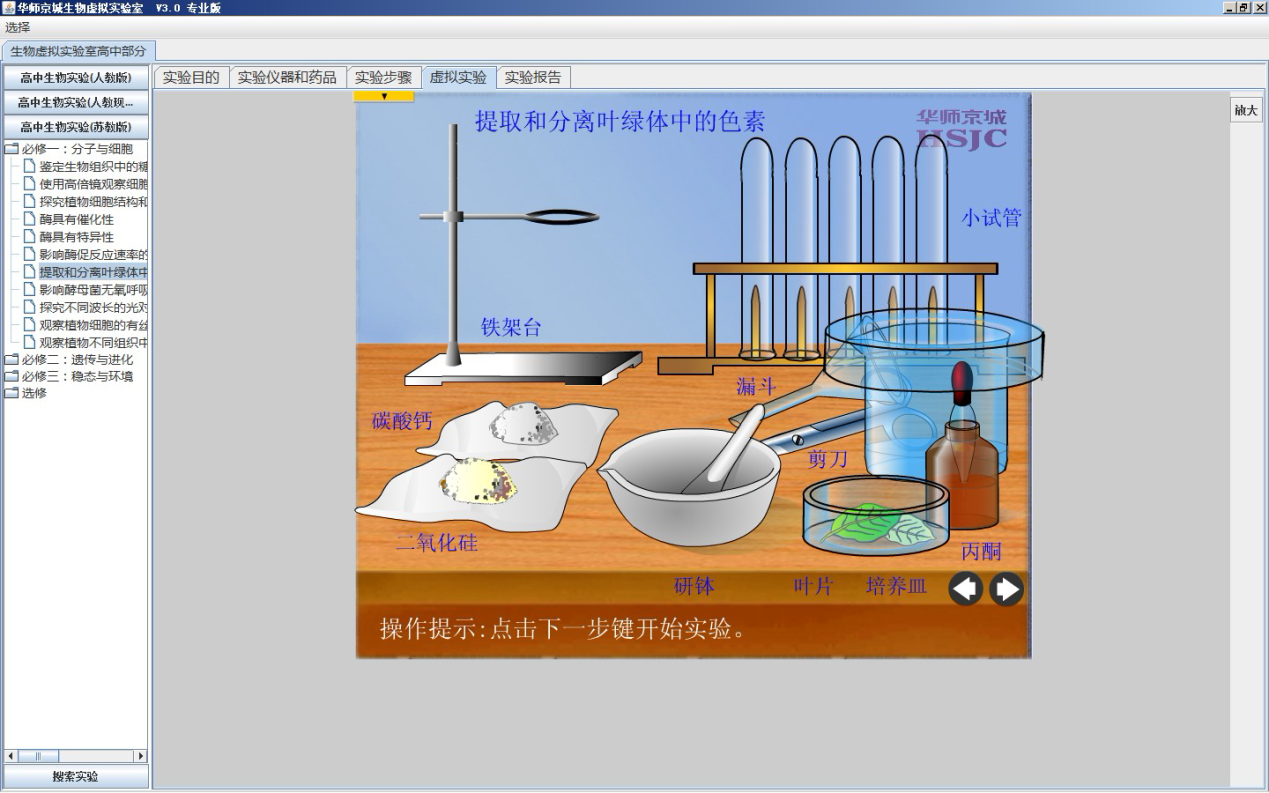Open the 选择 menu
Screen dimensions: 1269x793
tap(18, 28)
